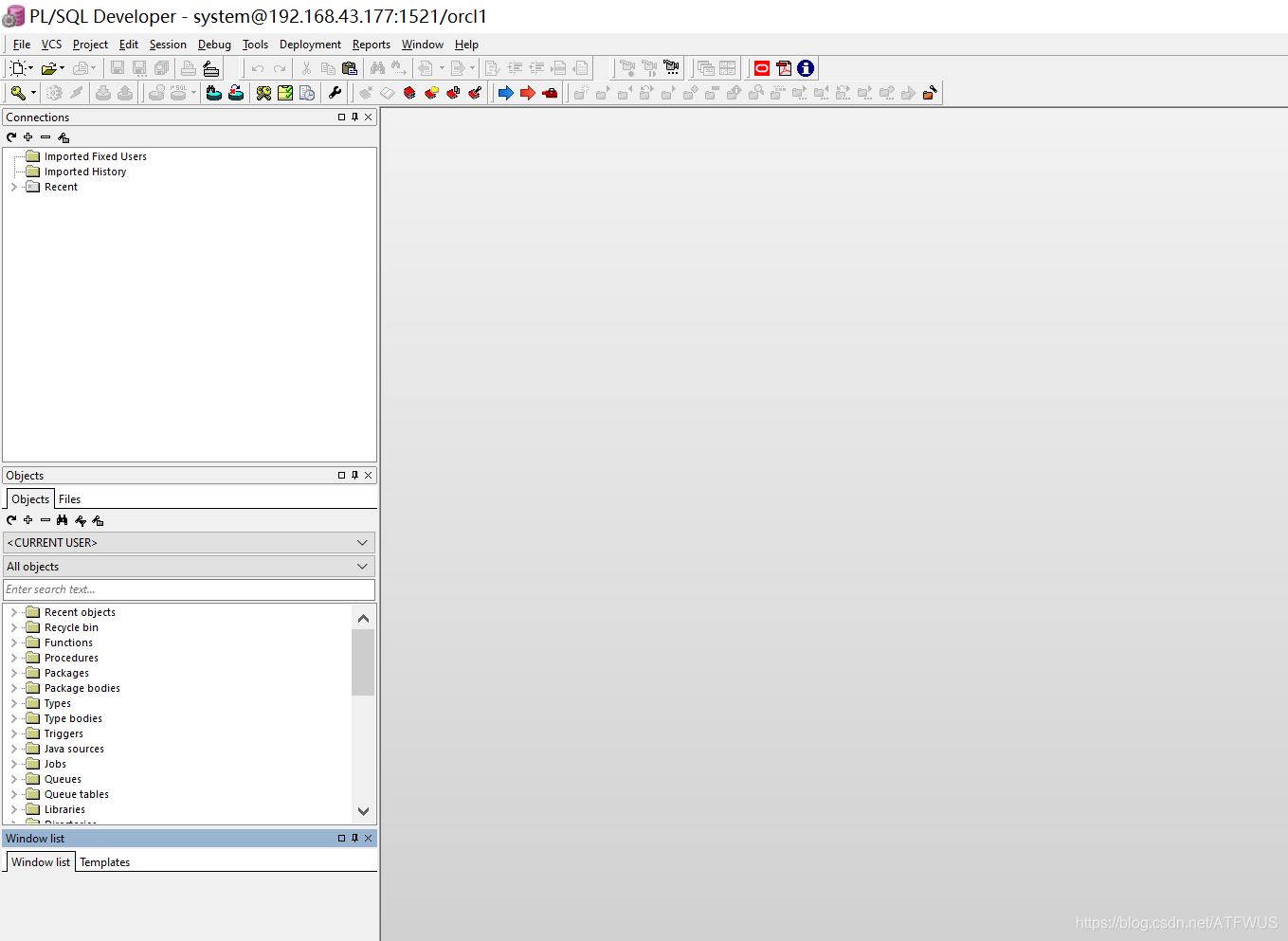Refresh the Objects browser list
This screenshot has height=941, width=1288.
11,520
